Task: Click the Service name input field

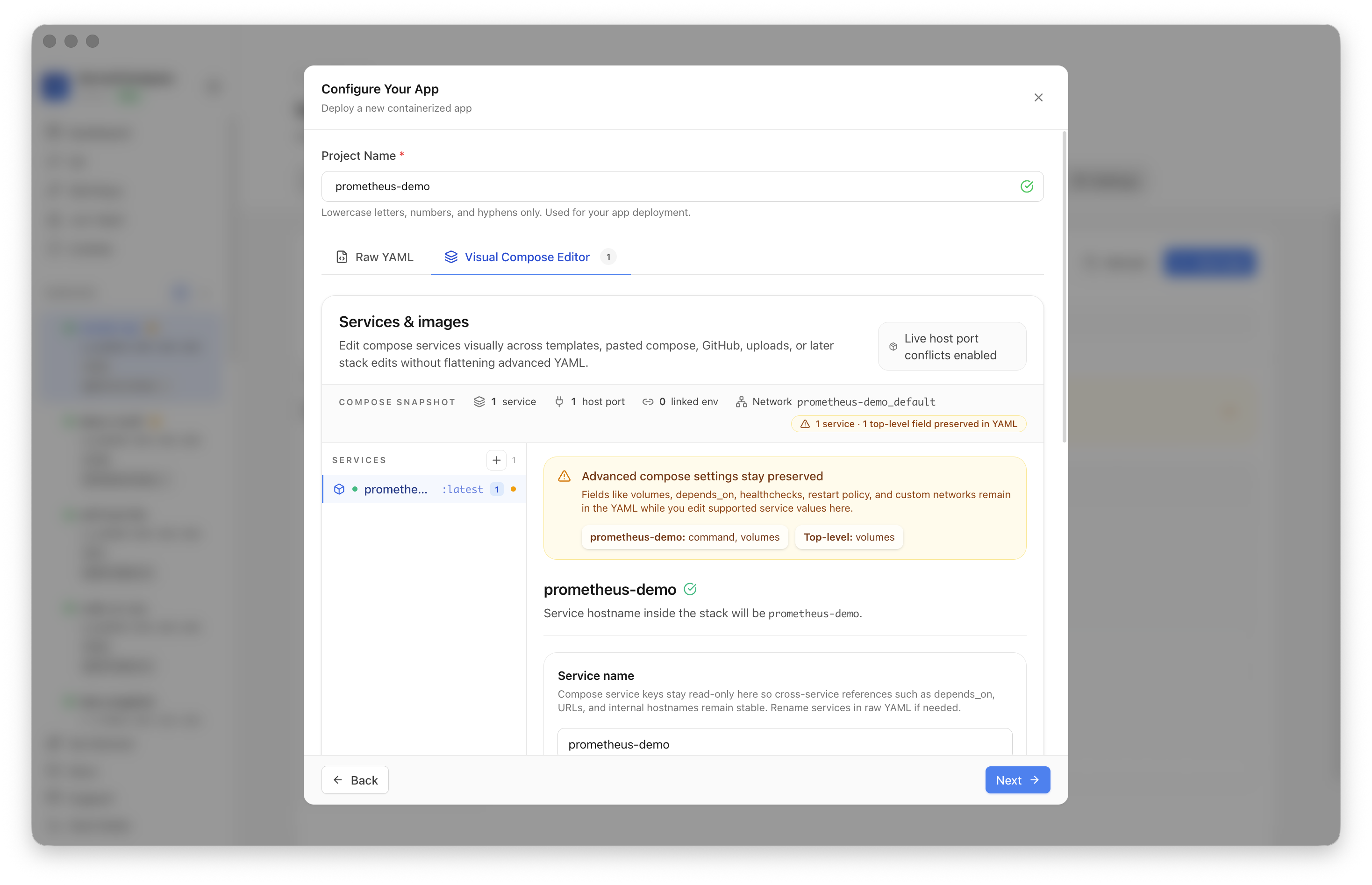Action: coord(784,743)
